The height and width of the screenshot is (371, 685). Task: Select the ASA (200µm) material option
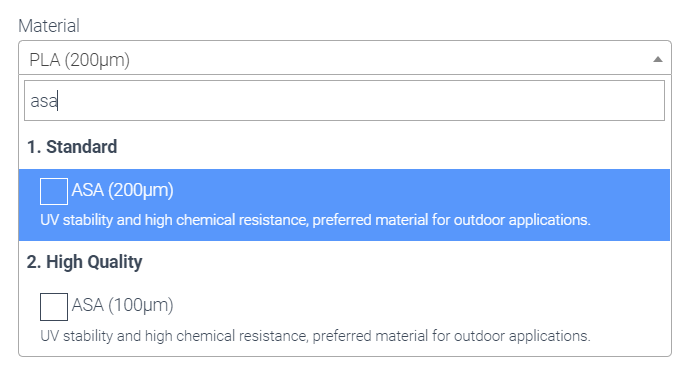(x=344, y=205)
